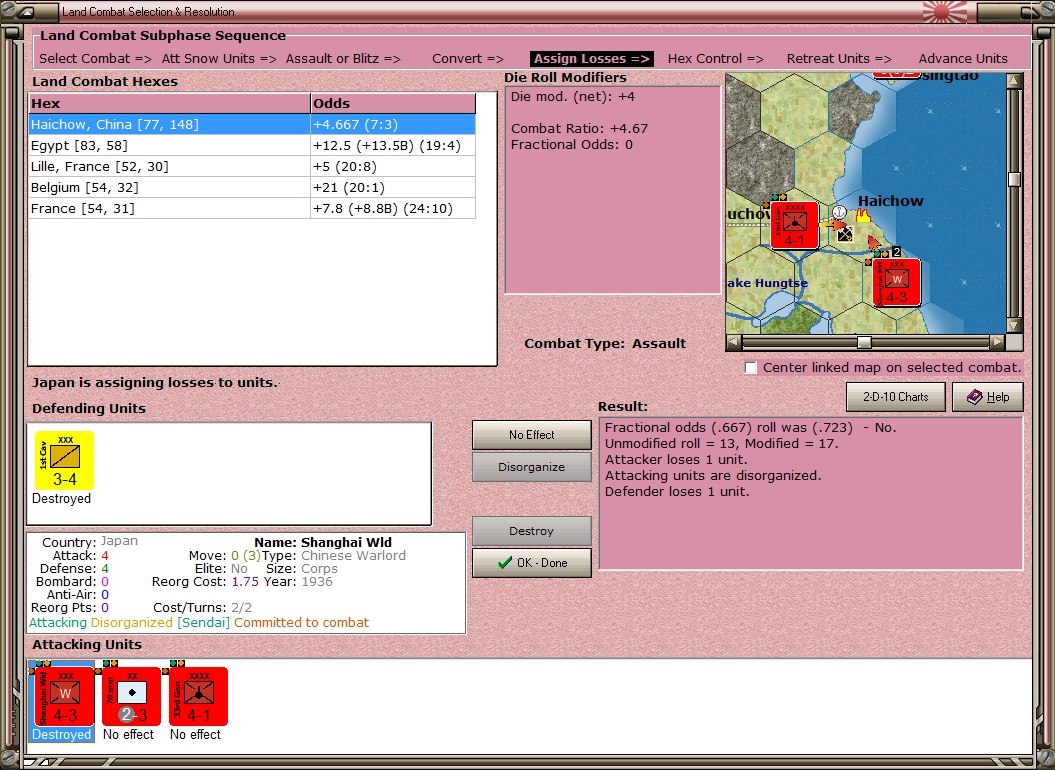Viewport: 1055px width, 770px height.
Task: Click the Att Snow Units subphase step
Action: (x=219, y=59)
